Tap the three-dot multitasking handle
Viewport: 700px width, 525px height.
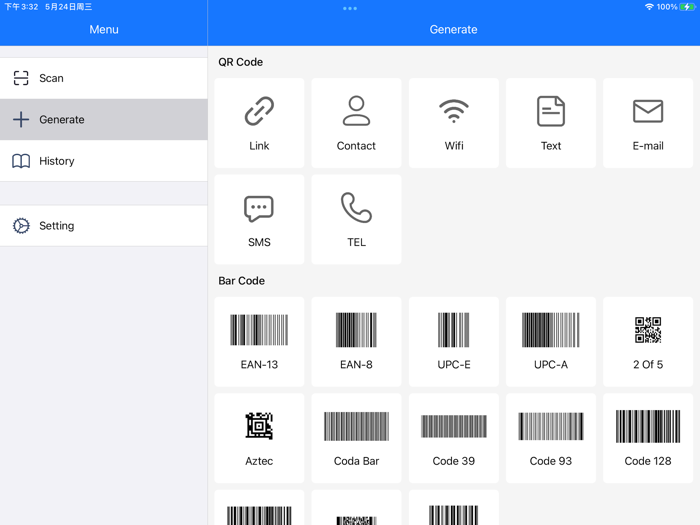pos(350,8)
